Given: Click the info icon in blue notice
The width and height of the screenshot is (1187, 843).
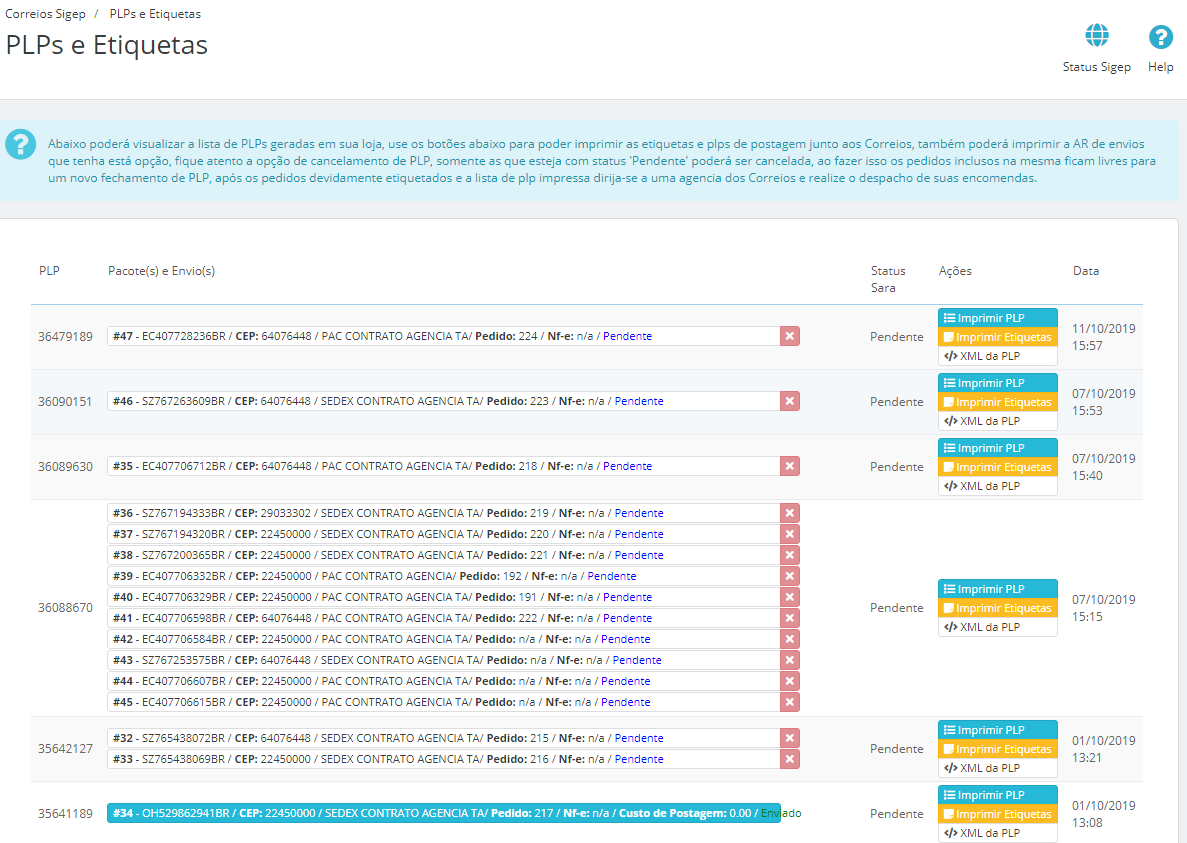Looking at the screenshot, I should (20, 144).
